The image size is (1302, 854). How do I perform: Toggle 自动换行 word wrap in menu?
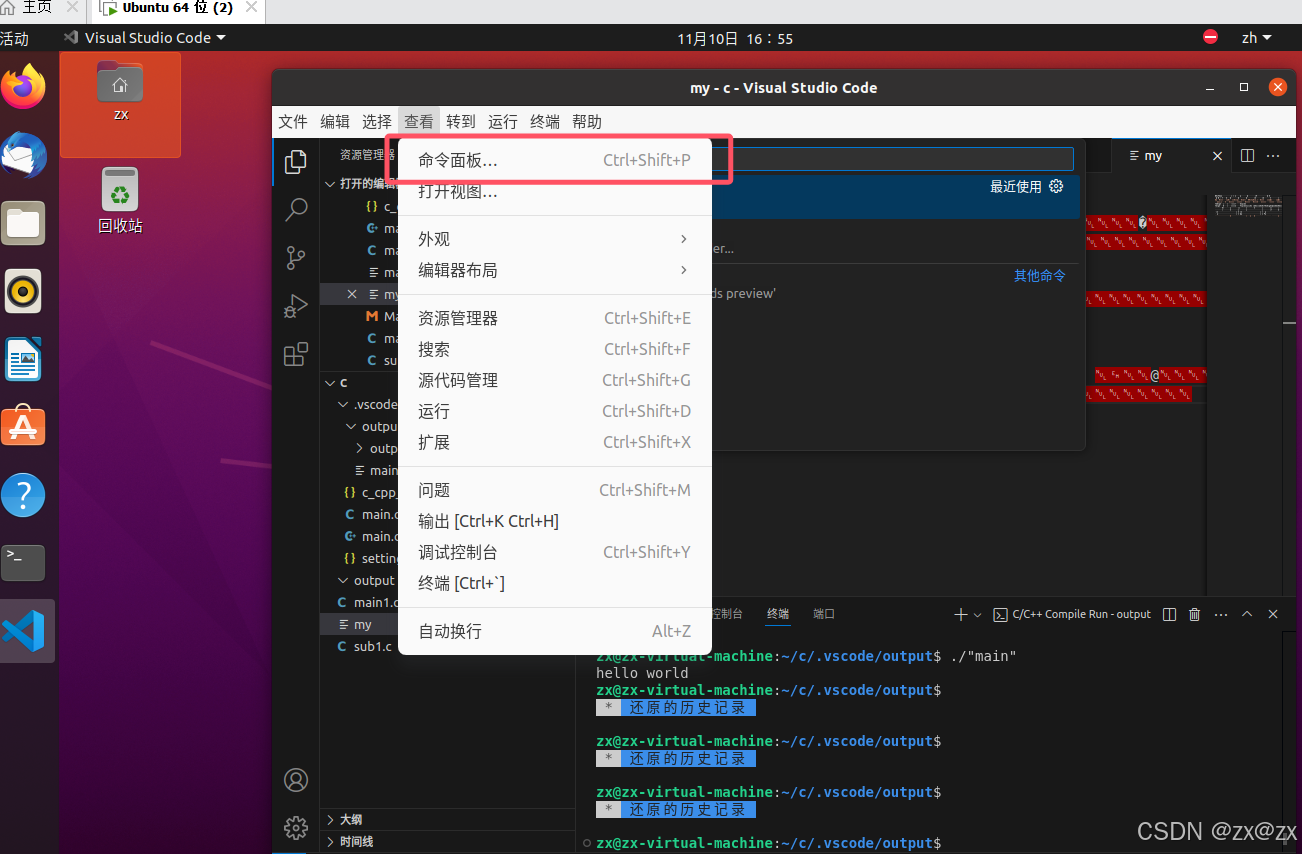(x=555, y=631)
